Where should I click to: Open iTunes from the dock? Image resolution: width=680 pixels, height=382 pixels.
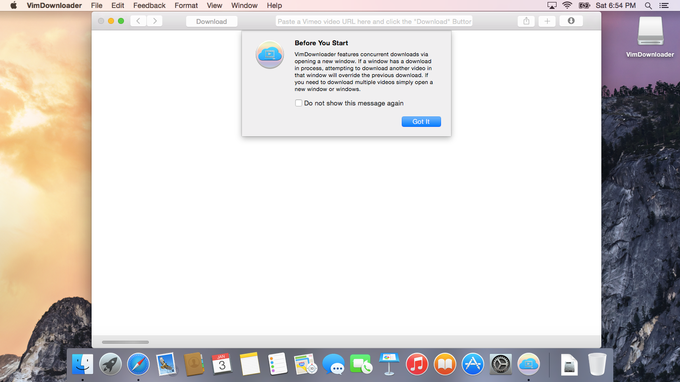click(417, 364)
